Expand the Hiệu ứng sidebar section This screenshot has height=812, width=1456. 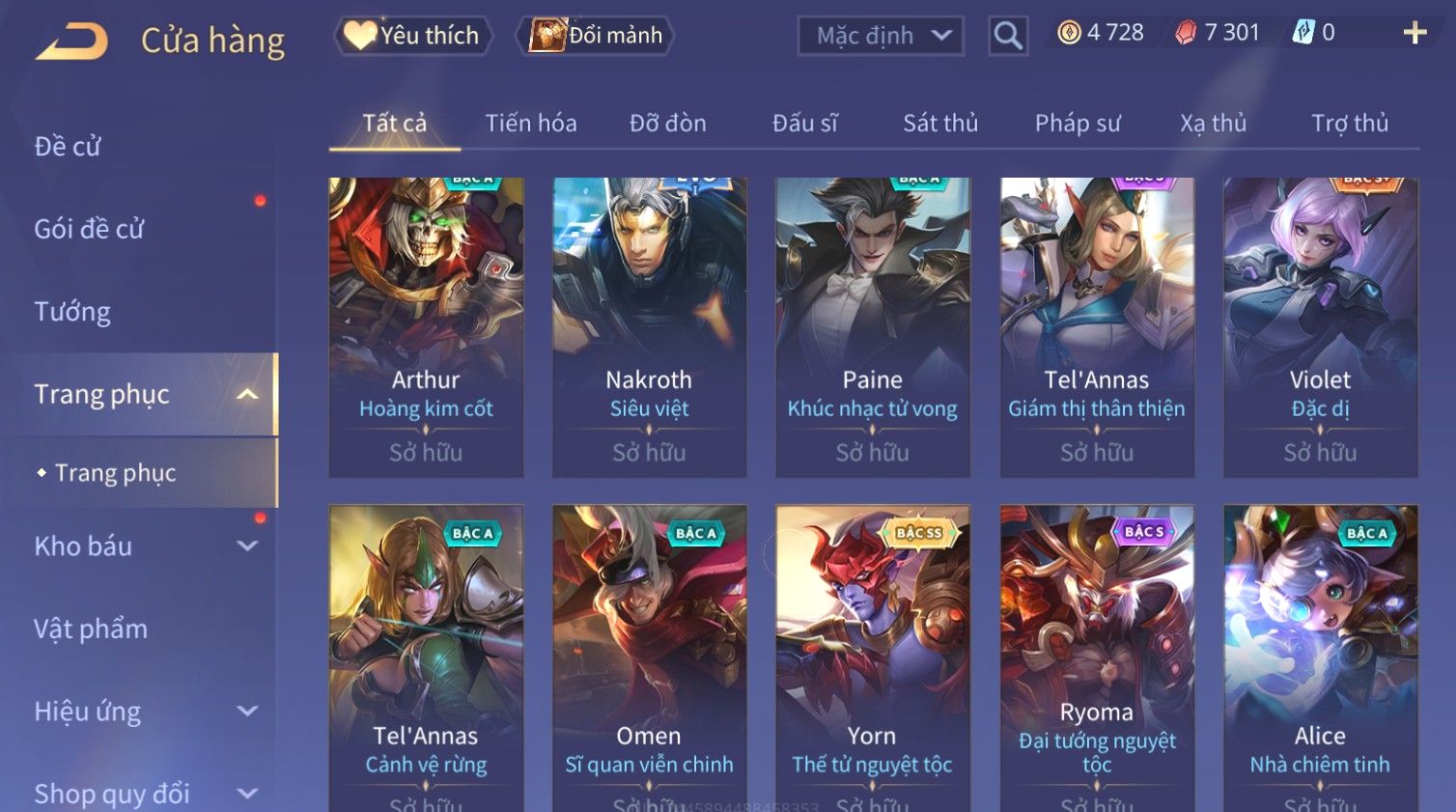tap(247, 711)
